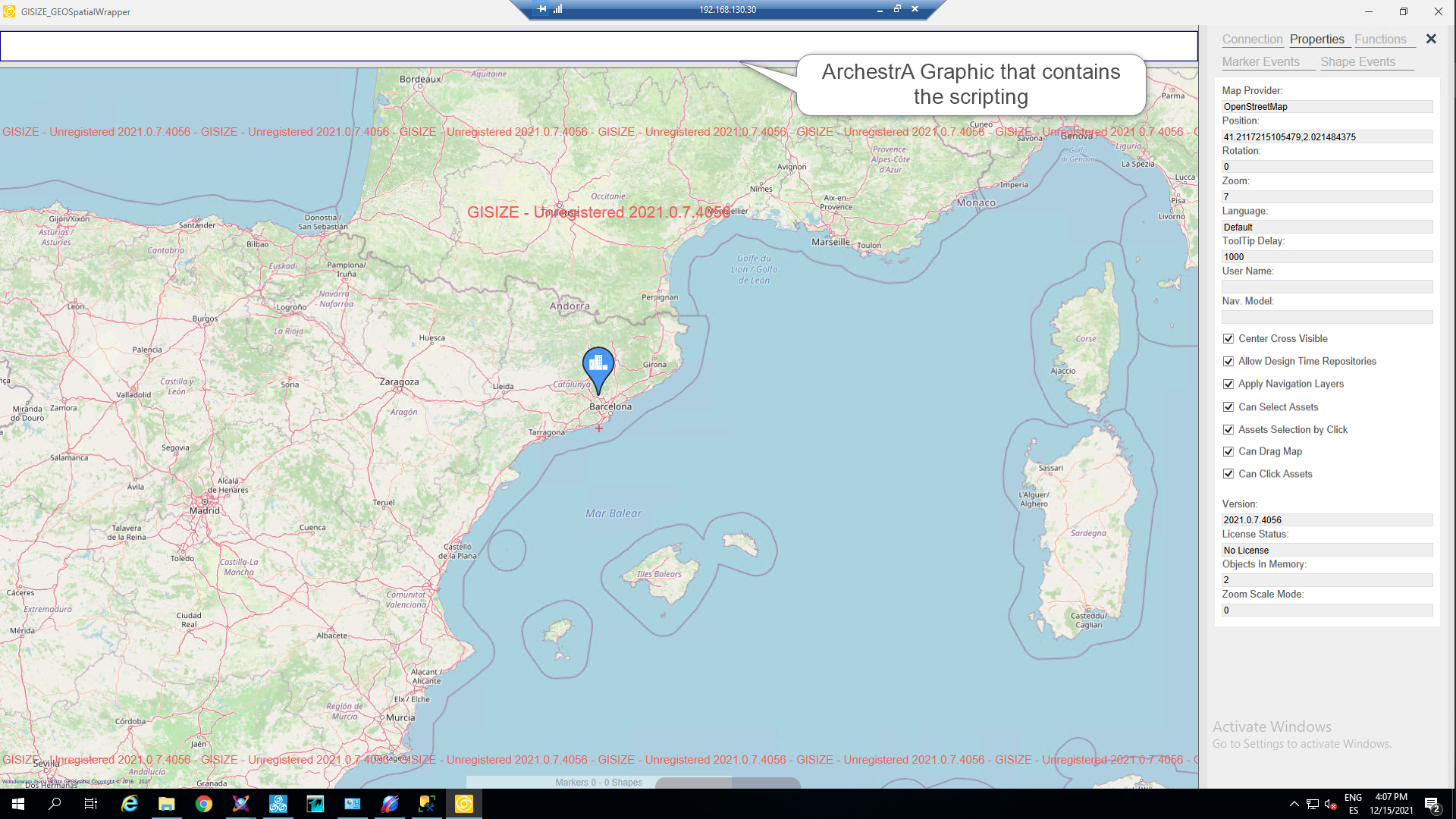Open Windows taskbar search
Viewport: 1456px width, 819px height.
point(55,804)
